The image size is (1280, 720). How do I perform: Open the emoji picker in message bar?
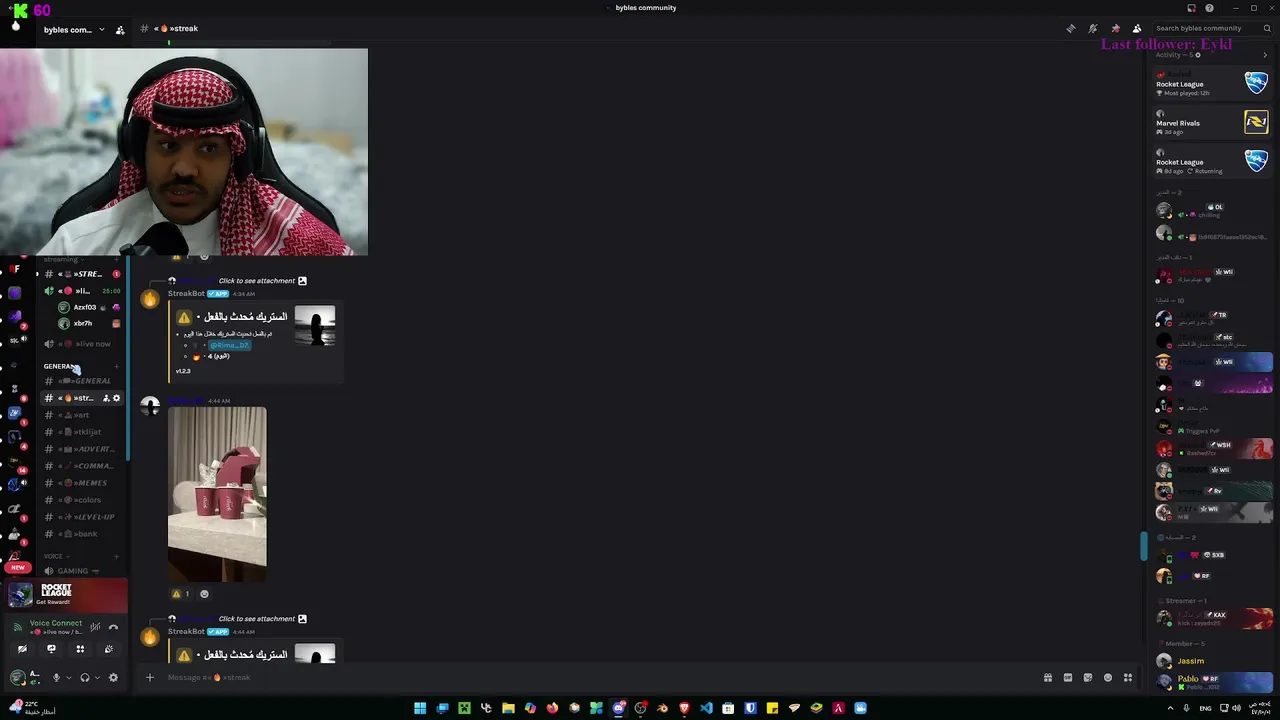point(1107,677)
